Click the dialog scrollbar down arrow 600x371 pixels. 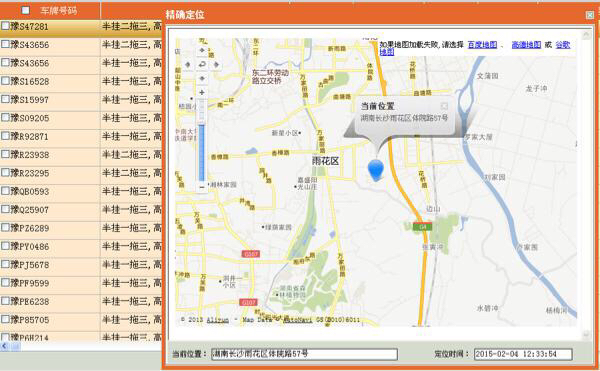pos(586,335)
